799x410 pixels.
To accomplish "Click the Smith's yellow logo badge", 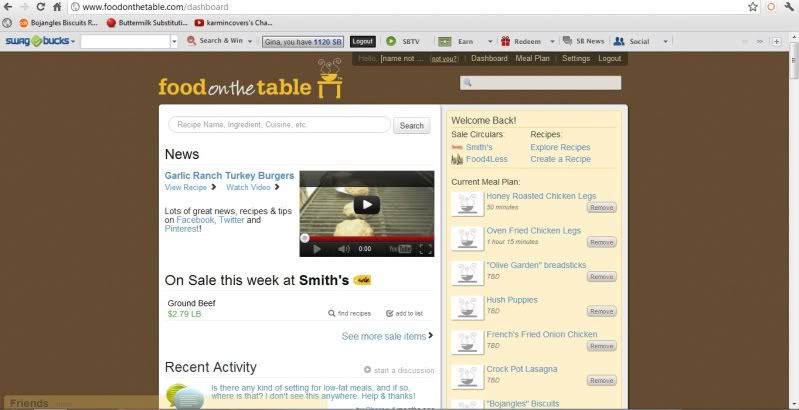I will point(362,280).
